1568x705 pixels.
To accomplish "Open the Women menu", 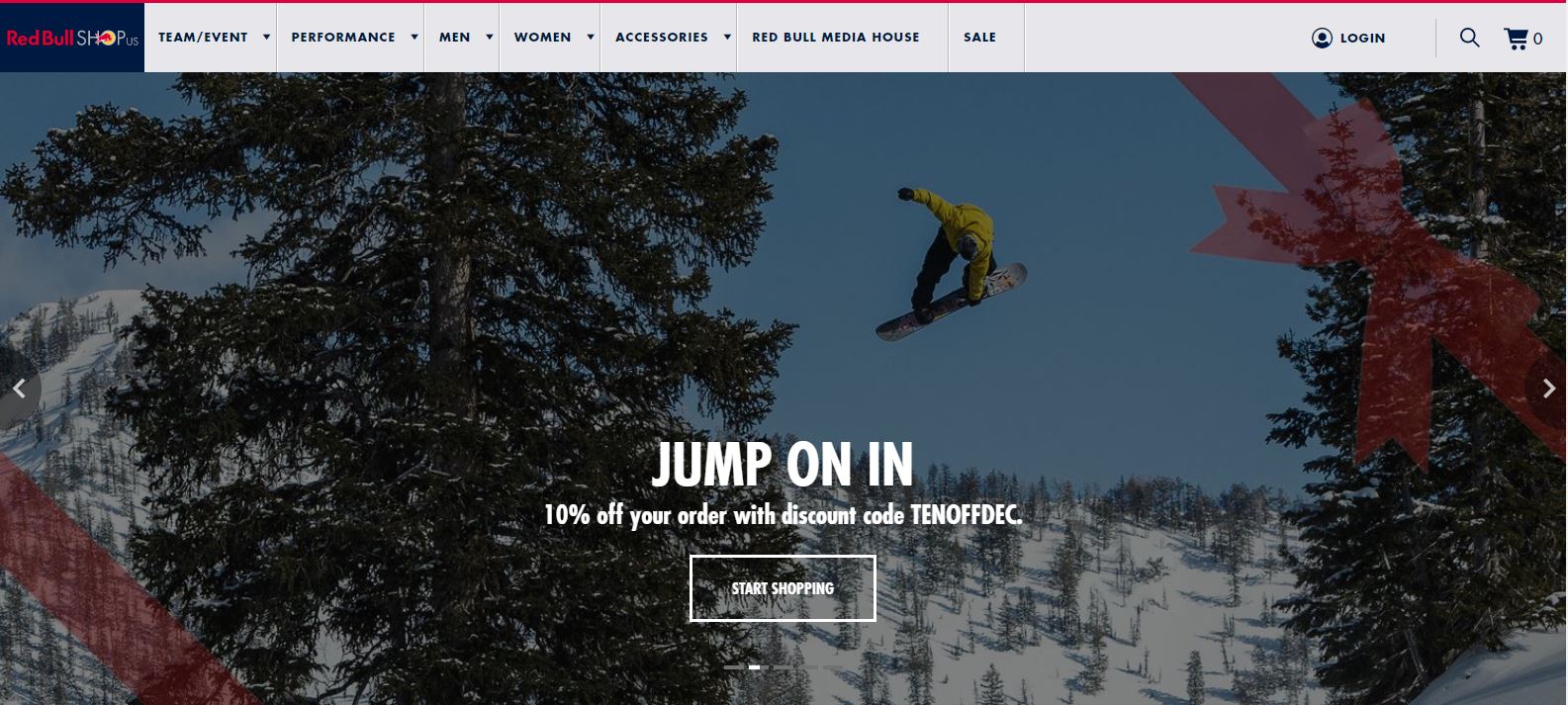I will tap(542, 38).
